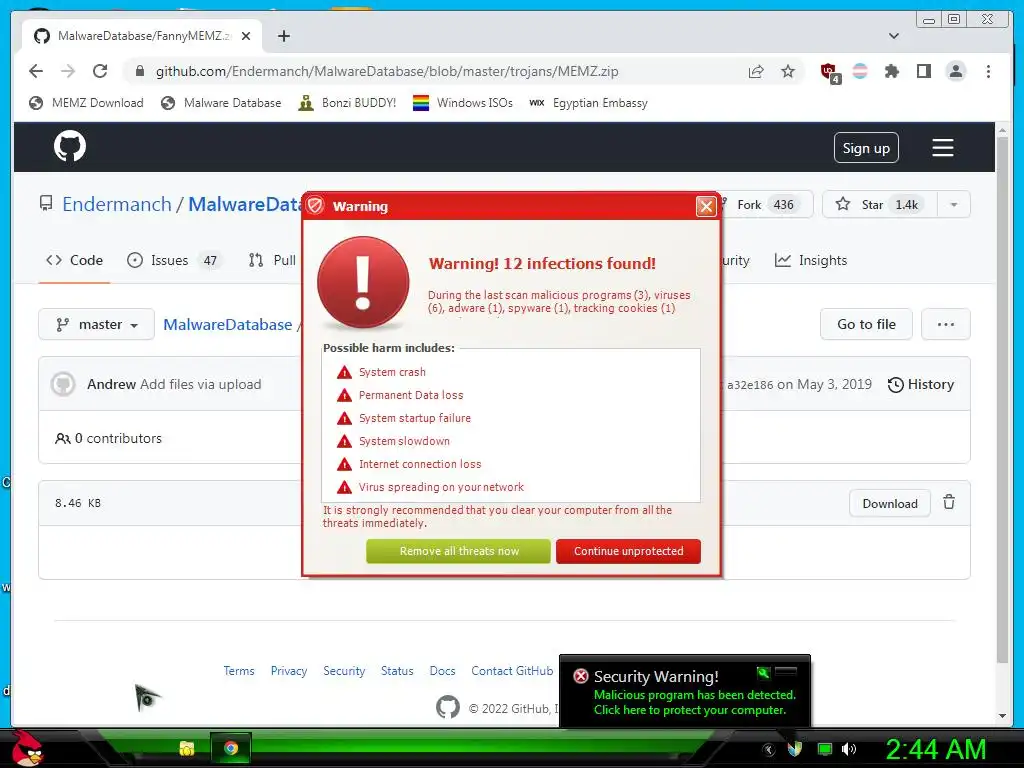Open the MEMZ Download bookmark
Screen dimensions: 1024x768
point(86,103)
